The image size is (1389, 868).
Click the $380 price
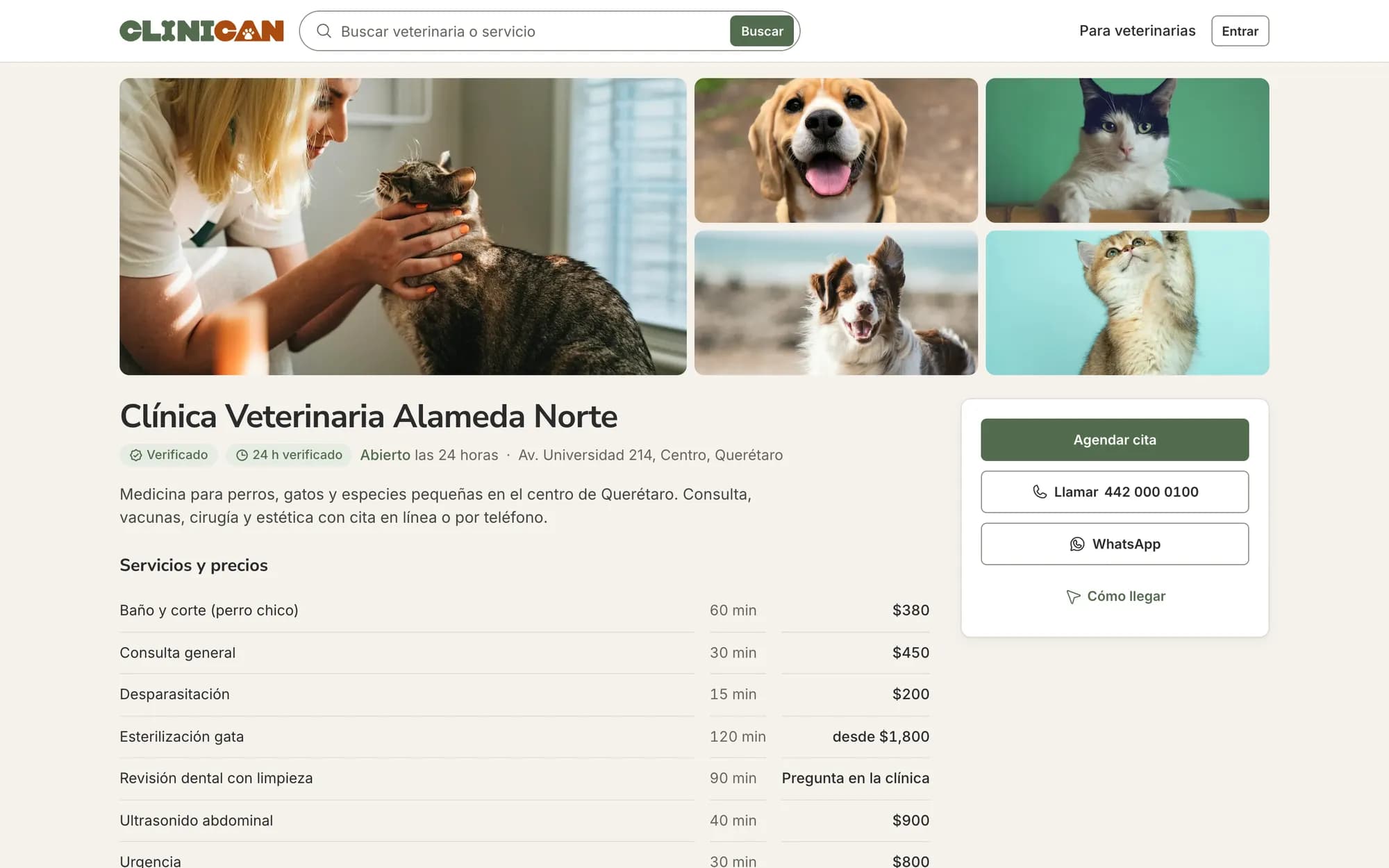tap(910, 610)
